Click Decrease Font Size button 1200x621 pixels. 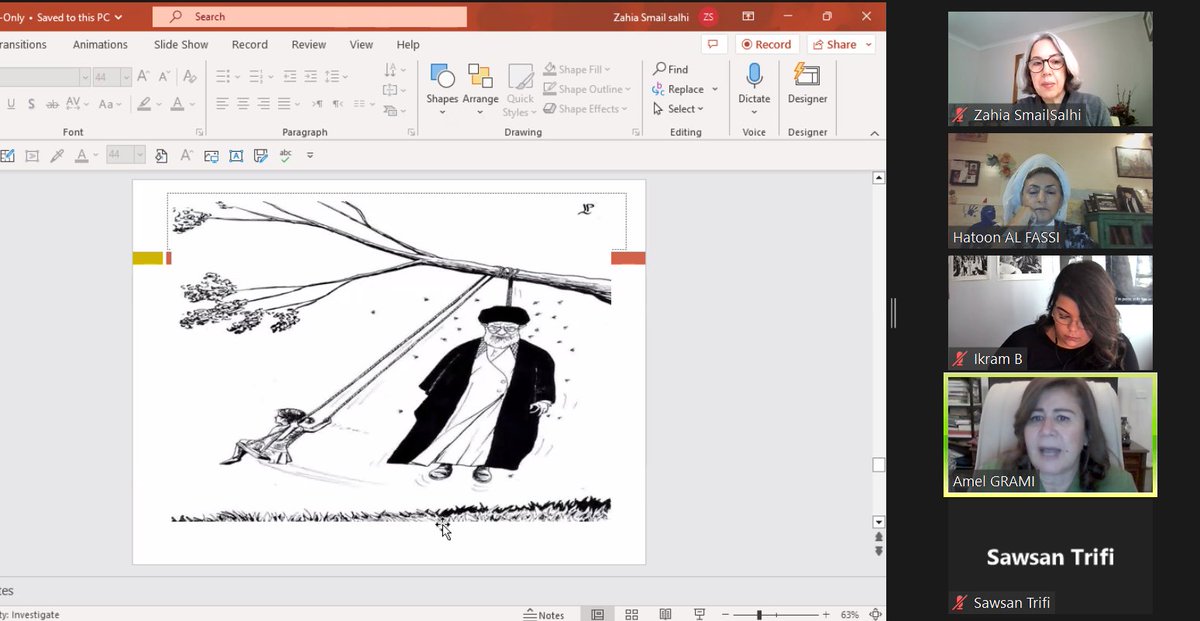pyautogui.click(x=164, y=77)
